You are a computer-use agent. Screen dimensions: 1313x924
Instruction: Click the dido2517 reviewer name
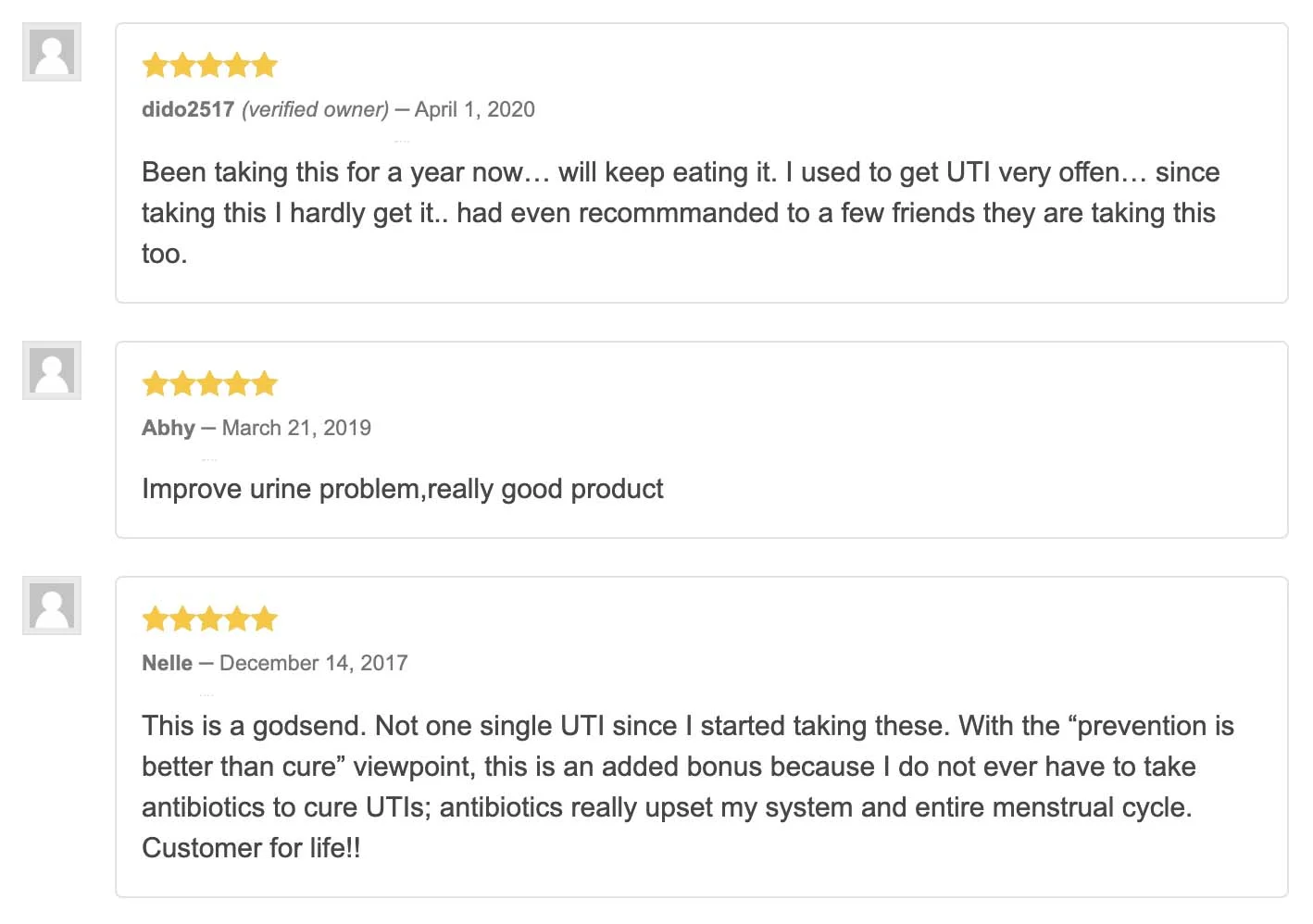tap(188, 109)
